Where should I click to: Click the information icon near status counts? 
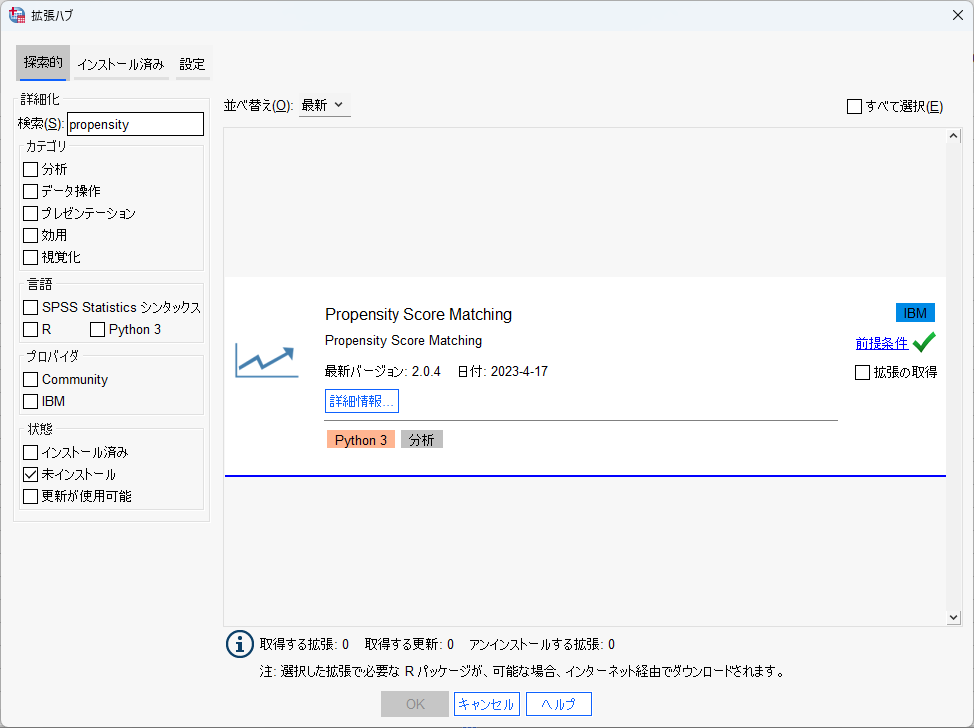click(x=239, y=644)
